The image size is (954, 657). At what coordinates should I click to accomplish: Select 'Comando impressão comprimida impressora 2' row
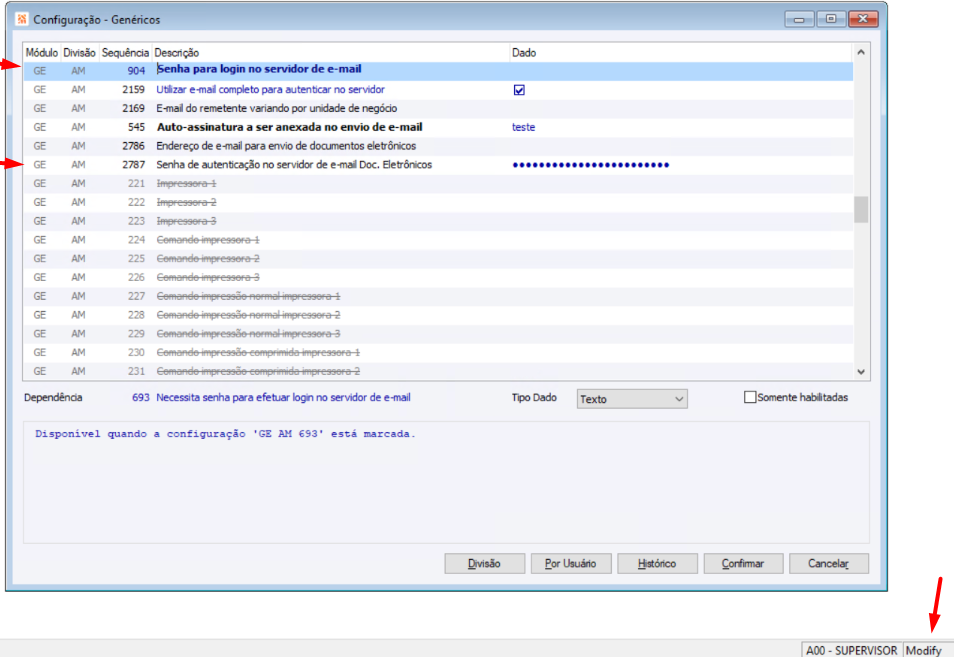(438, 371)
